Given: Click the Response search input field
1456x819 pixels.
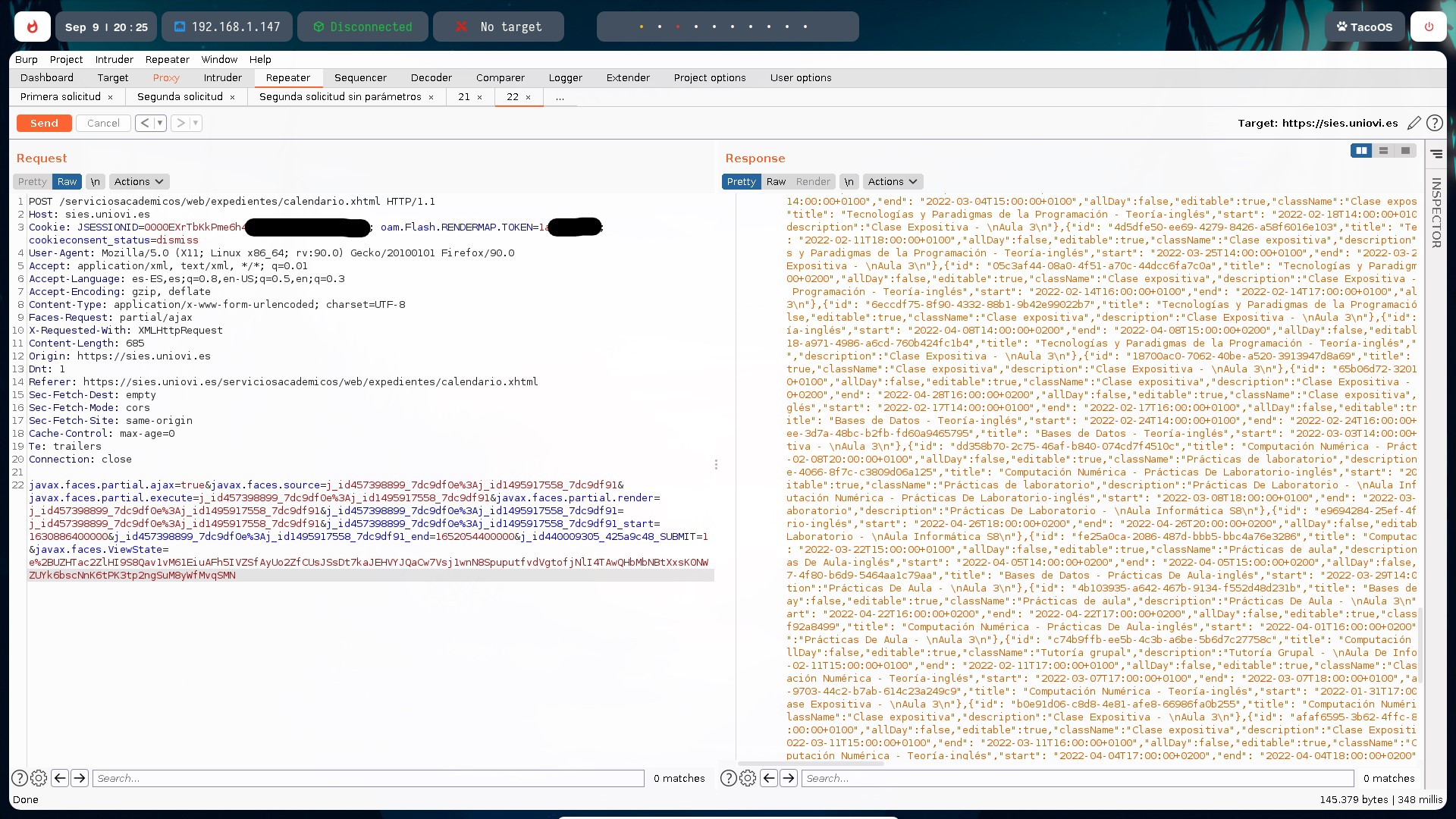Looking at the screenshot, I should coord(1077,778).
